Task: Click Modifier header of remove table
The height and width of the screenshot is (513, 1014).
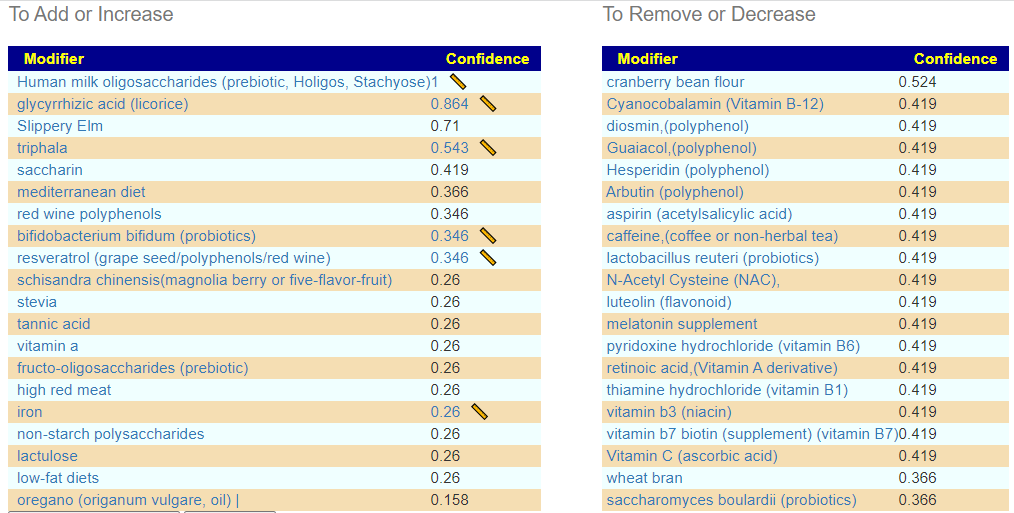Action: coord(647,59)
